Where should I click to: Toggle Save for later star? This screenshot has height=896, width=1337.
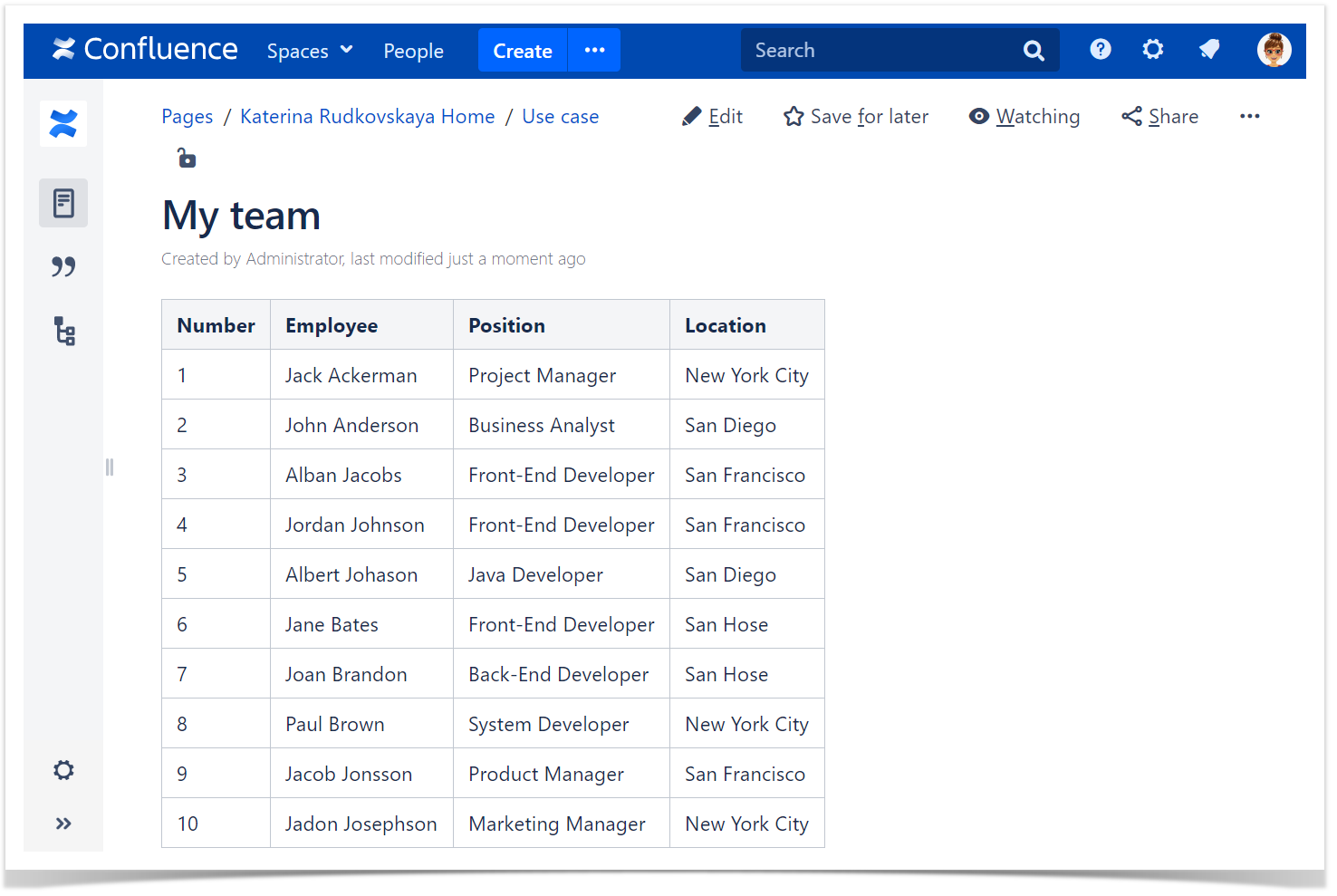tap(856, 117)
